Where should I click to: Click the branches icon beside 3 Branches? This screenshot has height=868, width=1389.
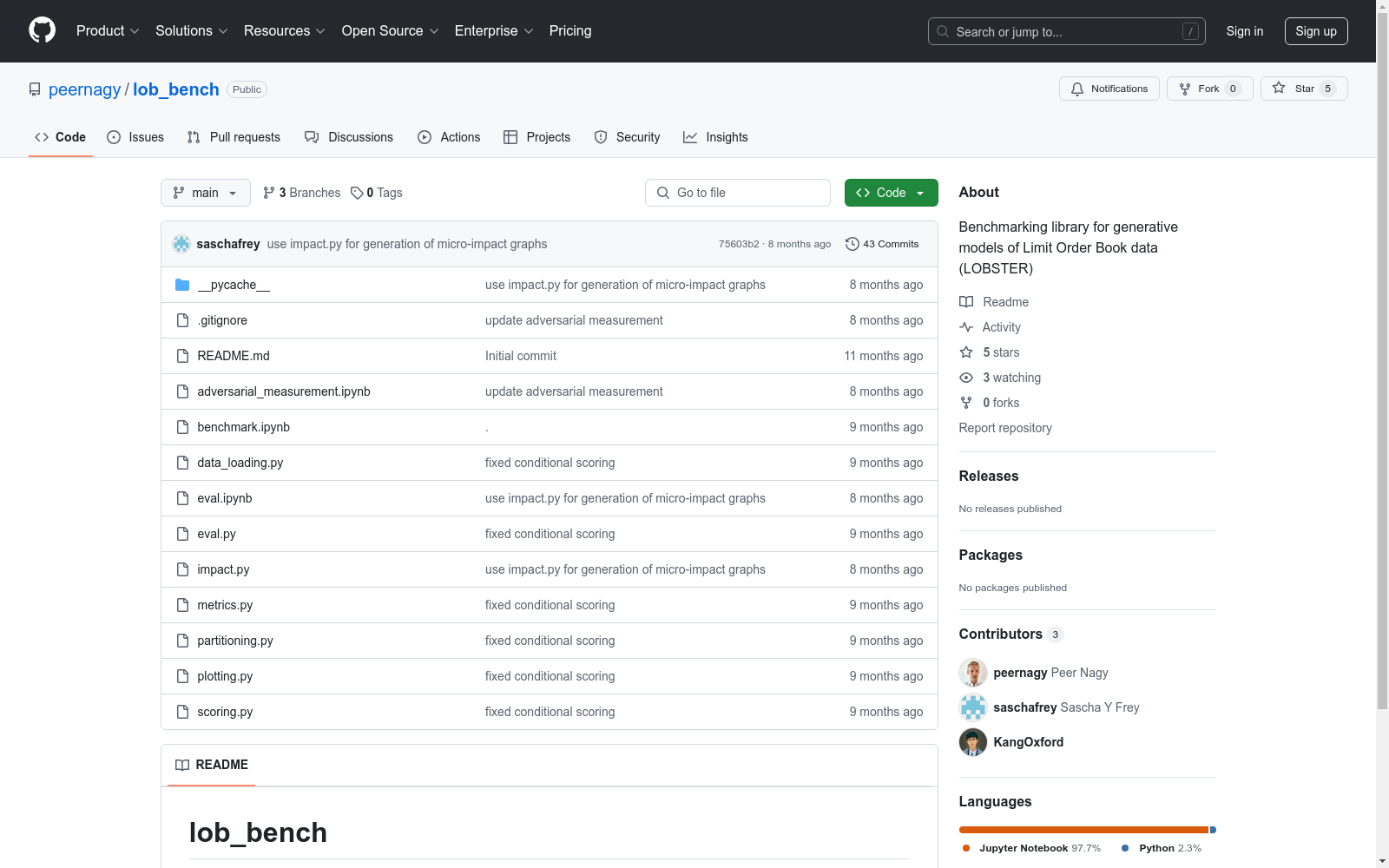269,193
